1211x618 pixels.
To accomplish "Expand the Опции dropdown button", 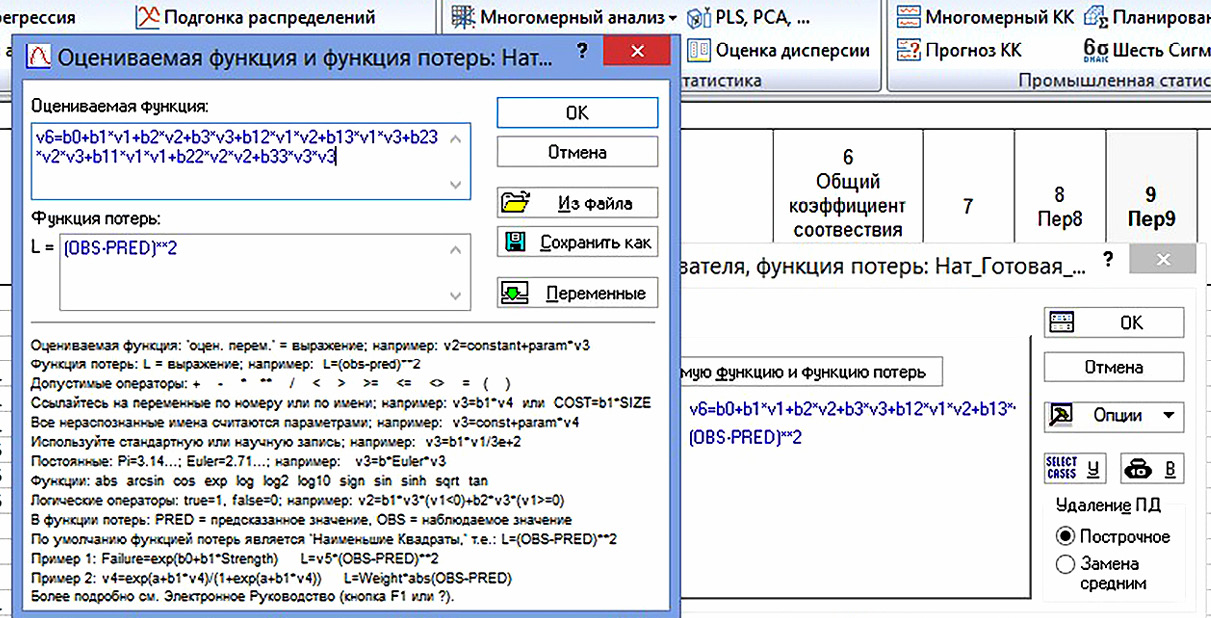I will tap(1114, 415).
